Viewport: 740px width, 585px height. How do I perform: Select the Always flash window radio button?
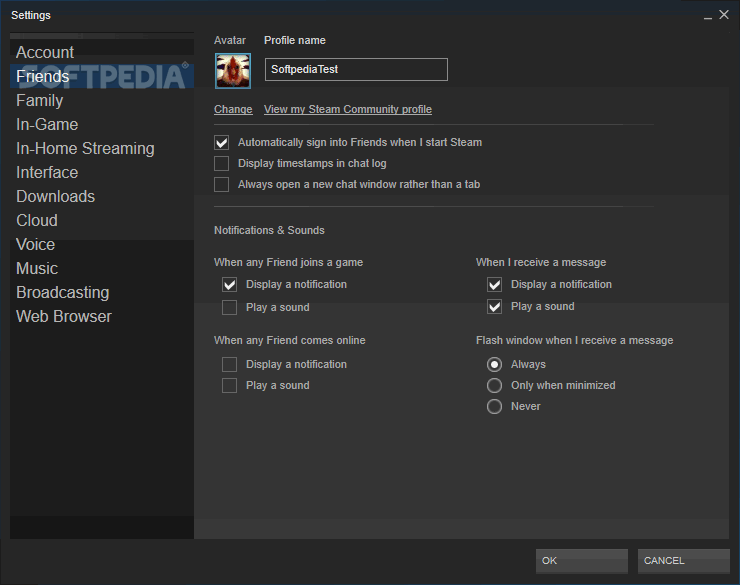tap(494, 364)
